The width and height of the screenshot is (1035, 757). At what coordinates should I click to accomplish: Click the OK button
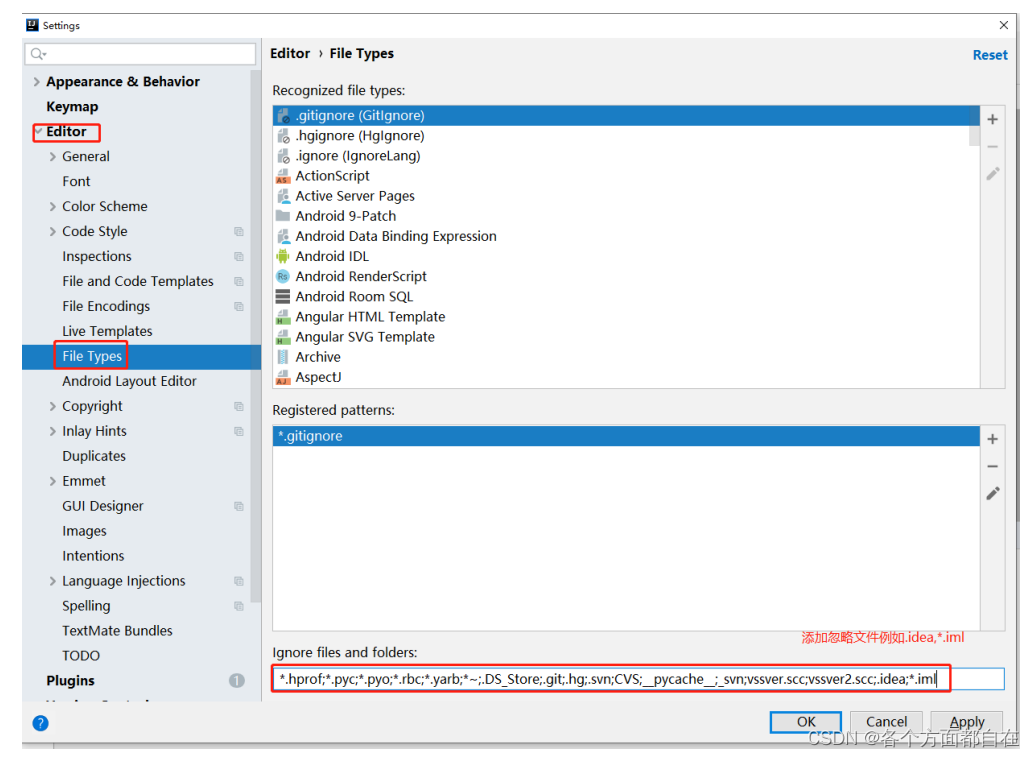[806, 722]
